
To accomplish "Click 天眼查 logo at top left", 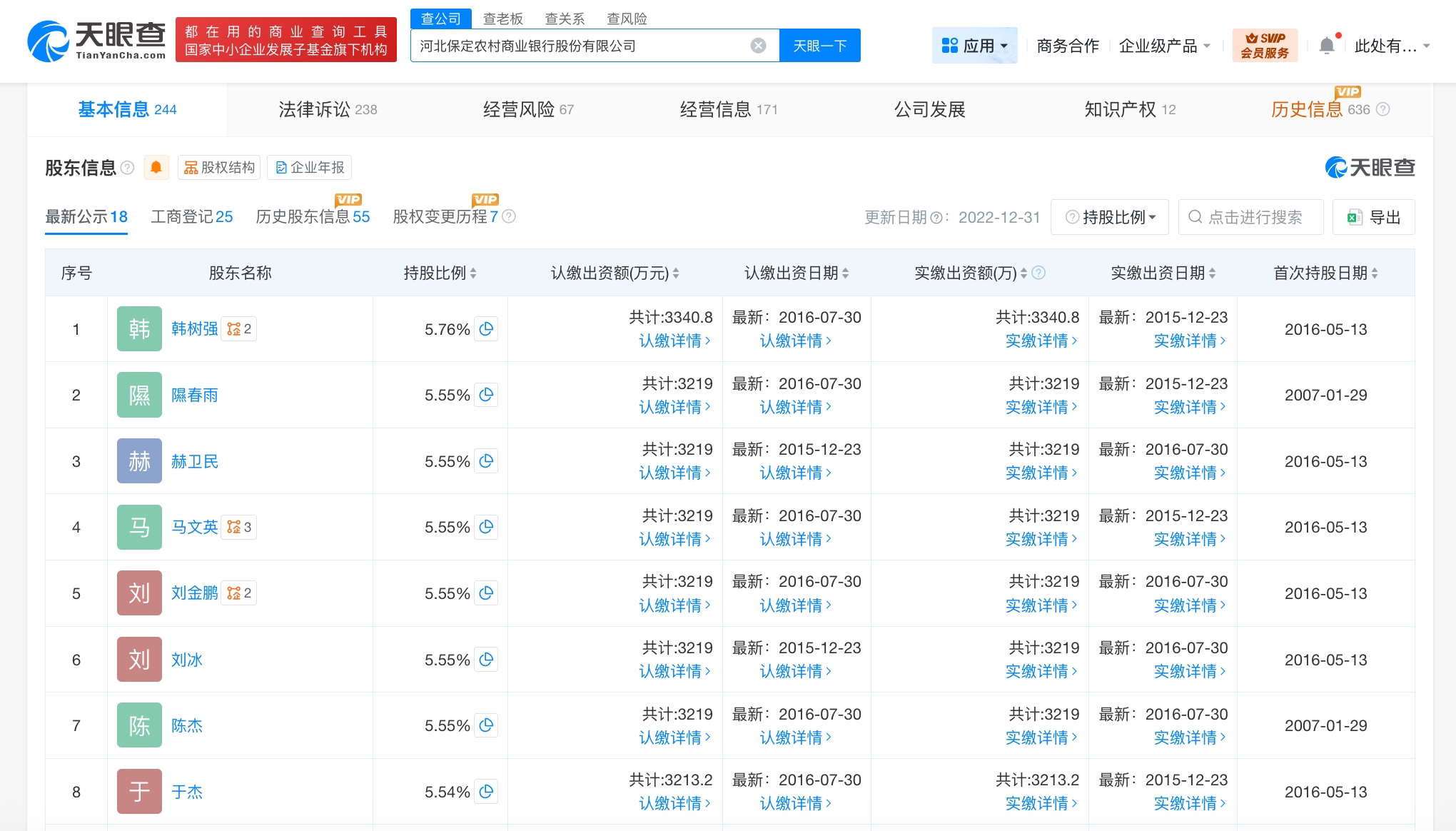I will click(96, 41).
